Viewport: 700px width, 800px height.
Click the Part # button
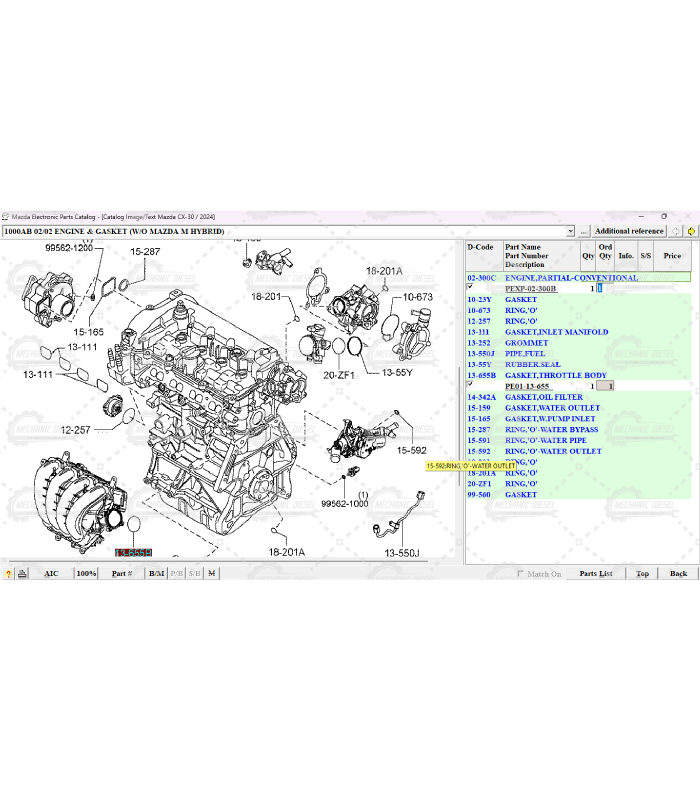(x=122, y=574)
